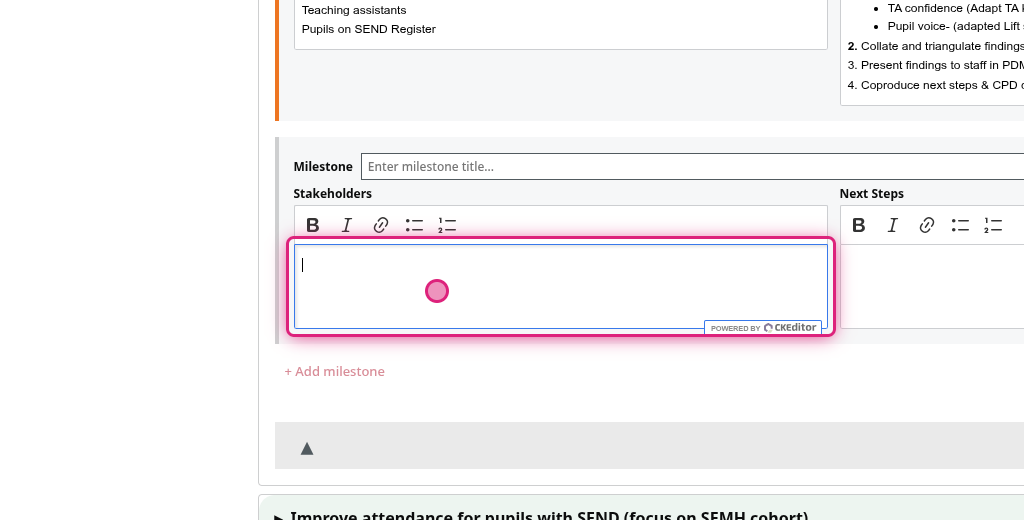Click the Add milestone link
The image size is (1024, 520).
334,371
